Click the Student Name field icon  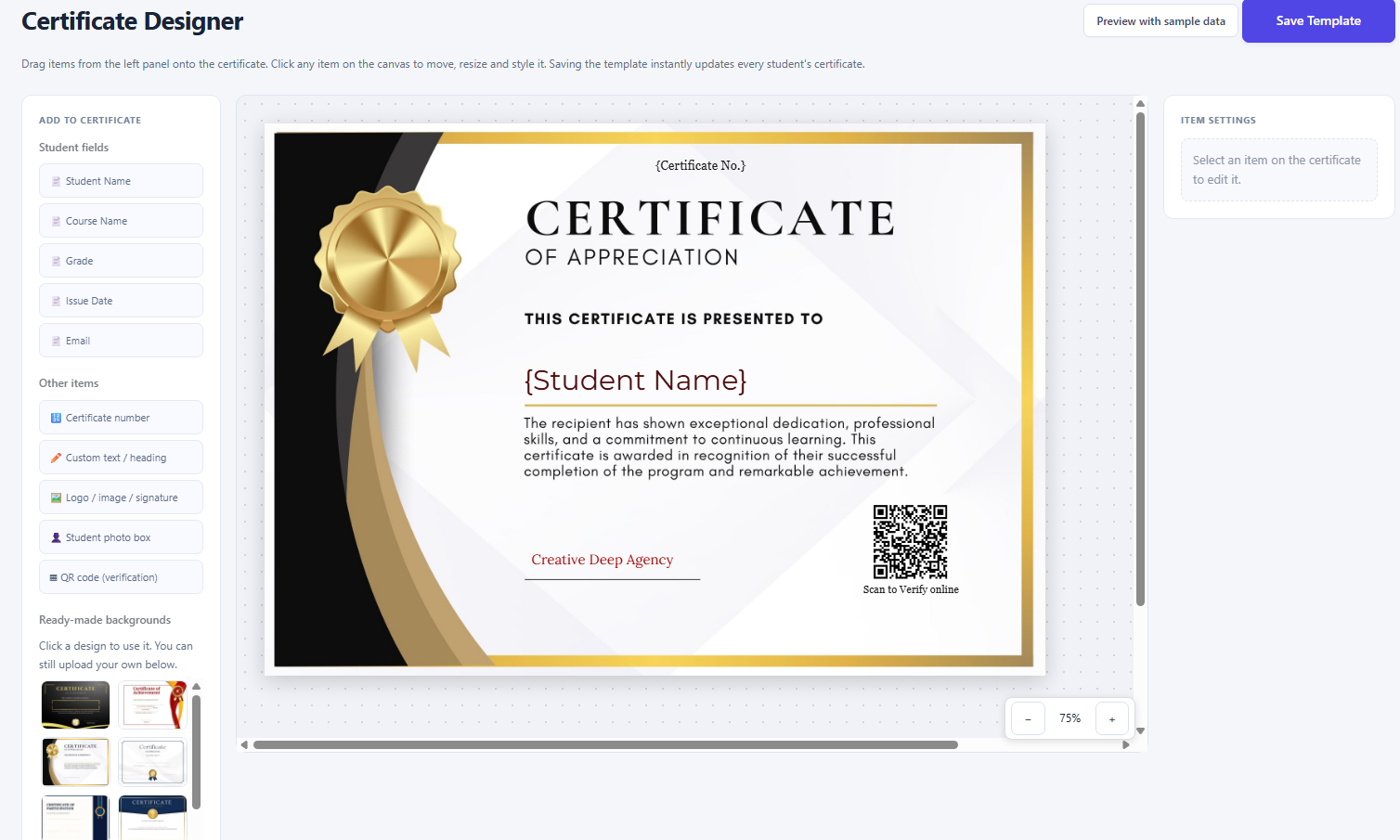point(57,182)
